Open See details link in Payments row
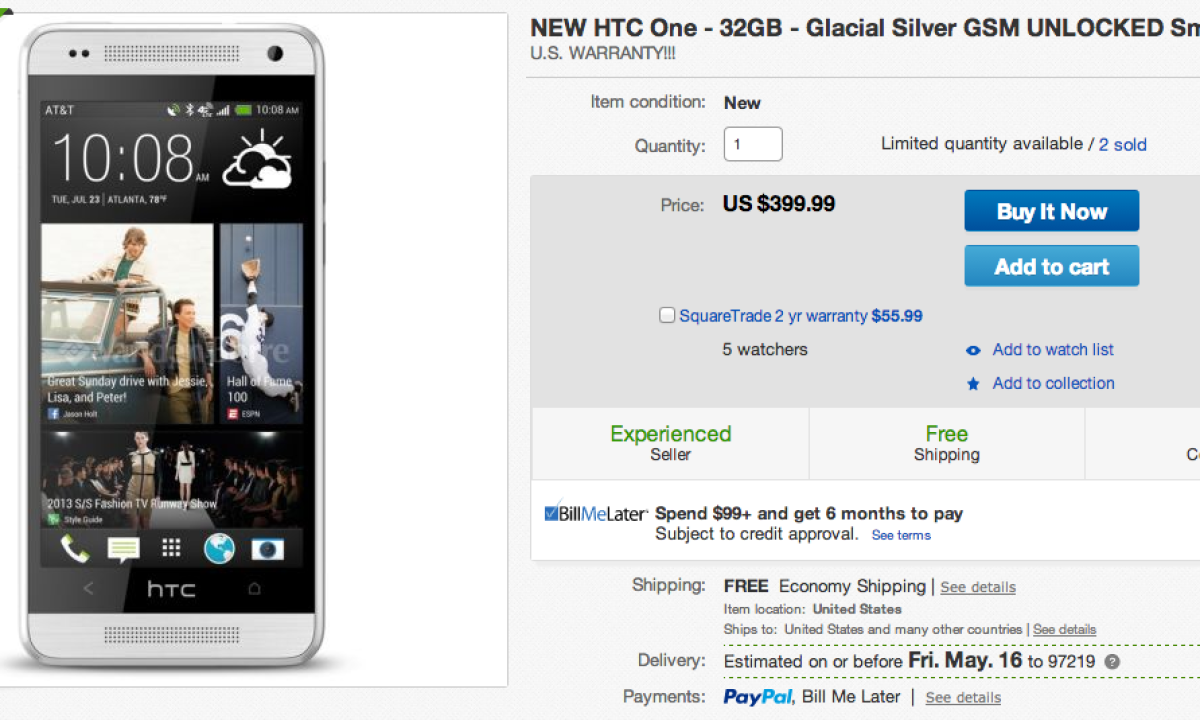Screen dimensions: 1200x720 coord(963,698)
